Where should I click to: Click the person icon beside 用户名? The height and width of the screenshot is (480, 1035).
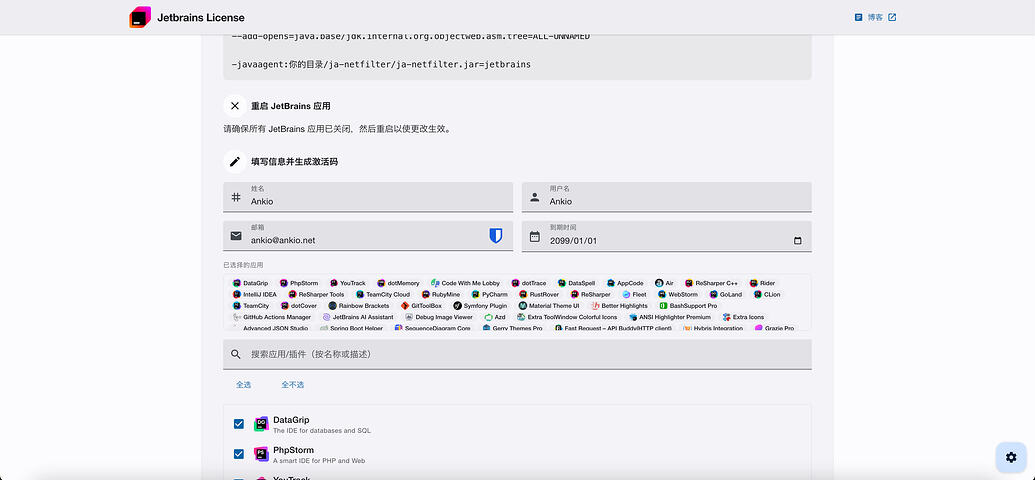[x=535, y=197]
